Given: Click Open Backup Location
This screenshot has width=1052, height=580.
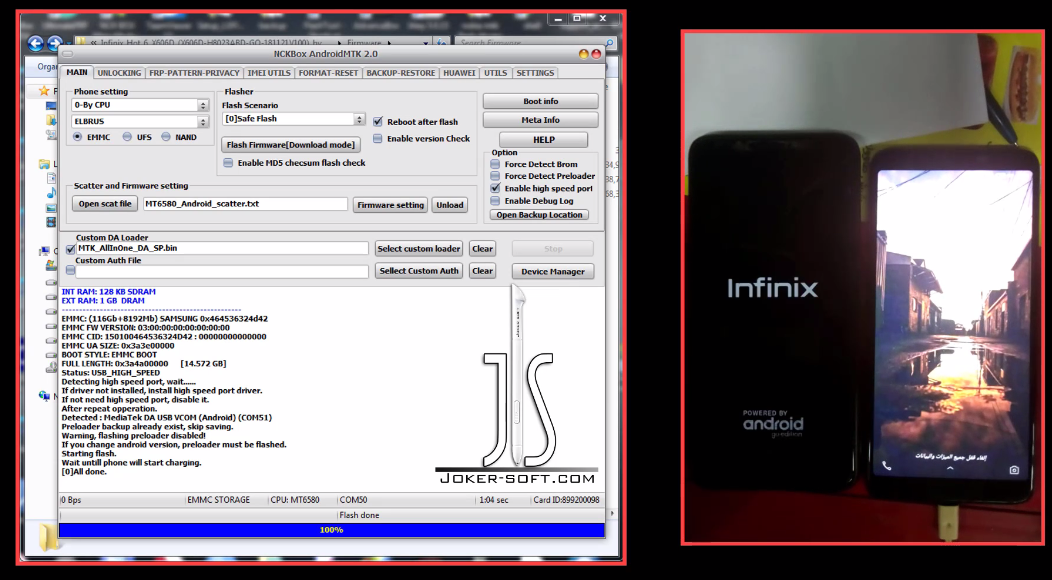Looking at the screenshot, I should [539, 214].
